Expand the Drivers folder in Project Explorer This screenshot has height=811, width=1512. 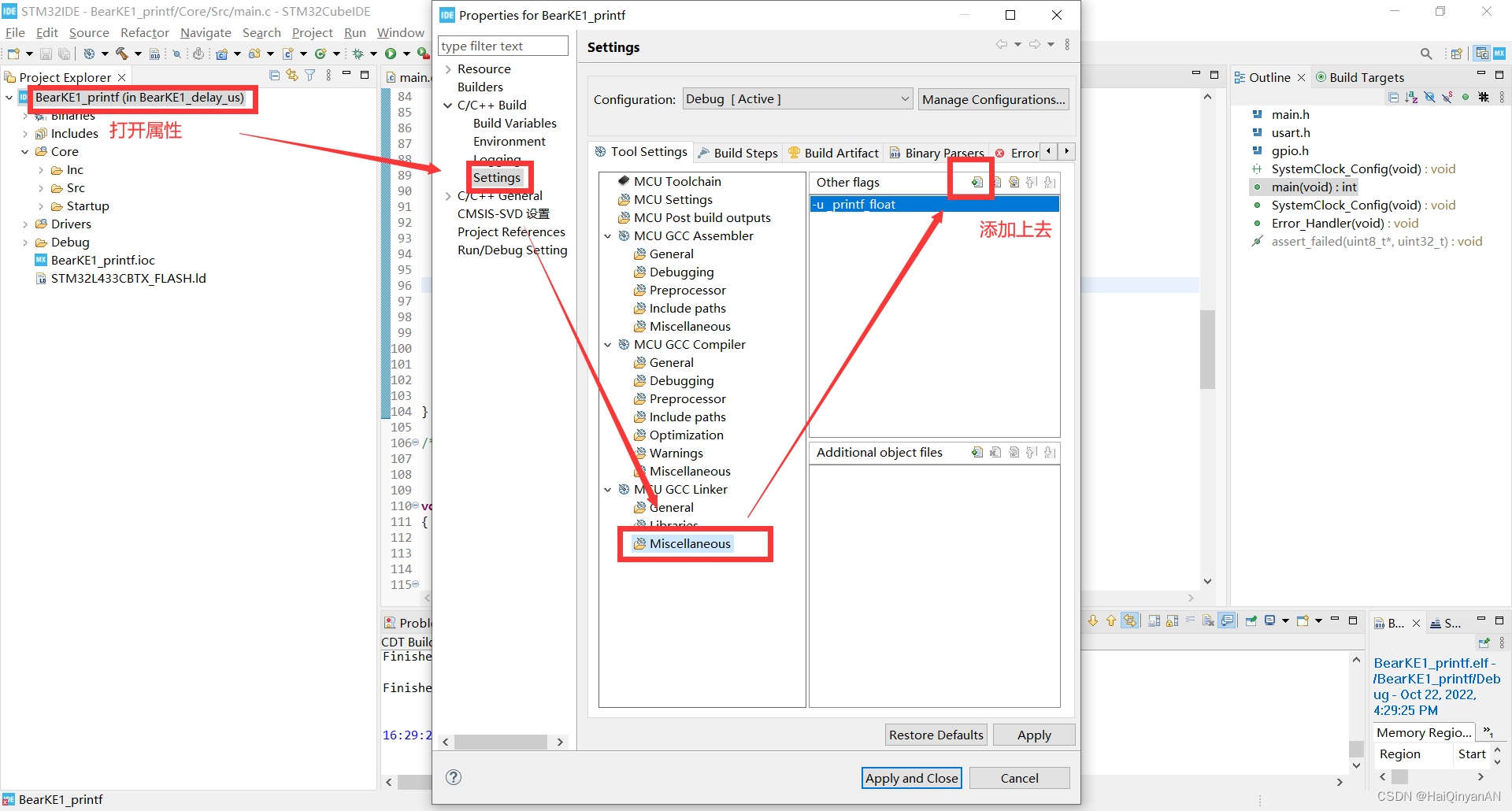click(x=24, y=224)
